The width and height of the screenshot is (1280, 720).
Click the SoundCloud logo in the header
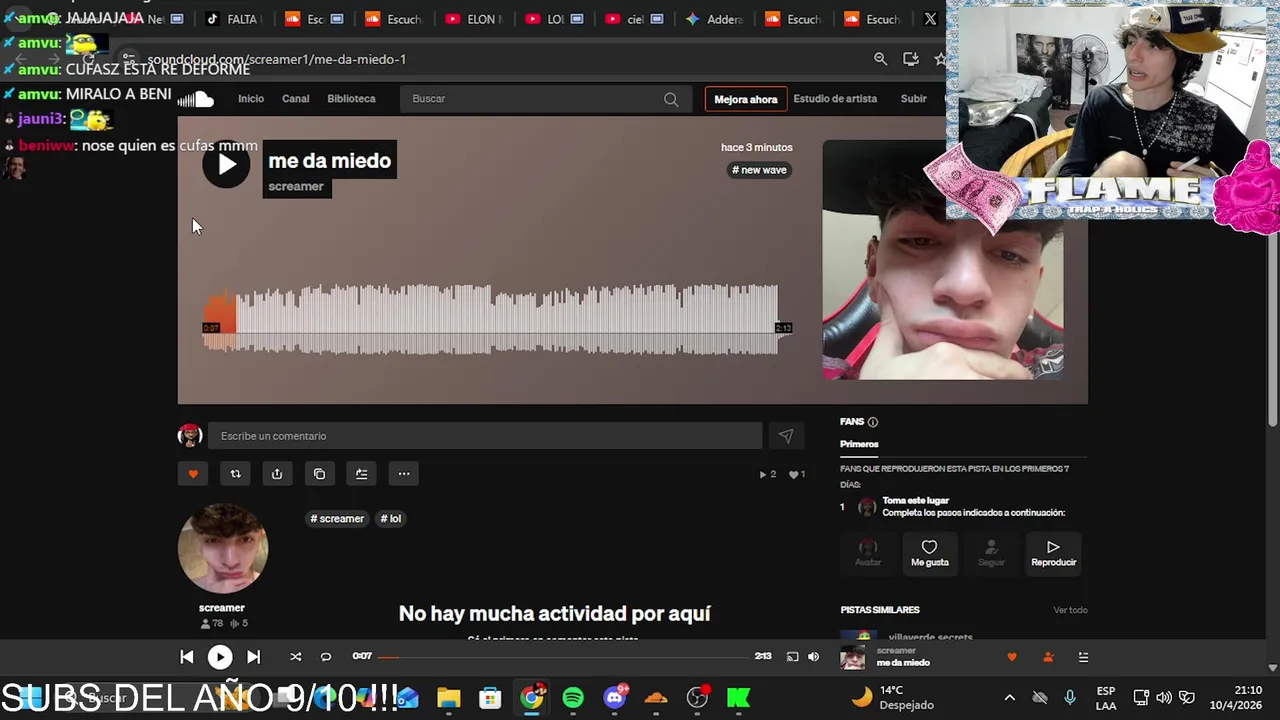pos(196,98)
